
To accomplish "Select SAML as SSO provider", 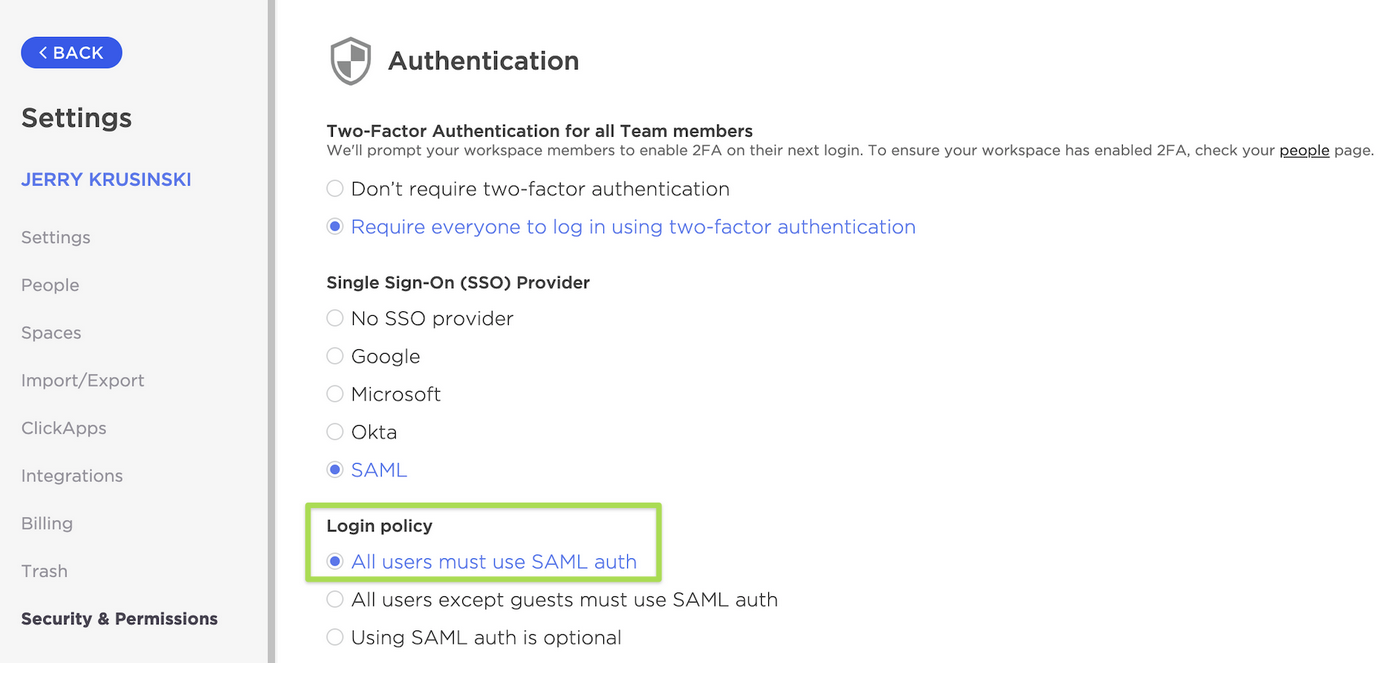I will pos(335,471).
